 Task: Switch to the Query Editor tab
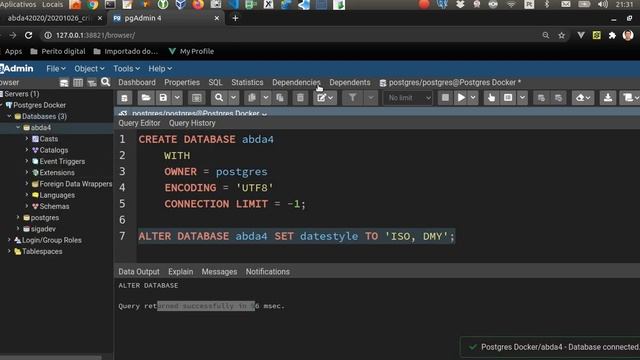click(x=139, y=123)
